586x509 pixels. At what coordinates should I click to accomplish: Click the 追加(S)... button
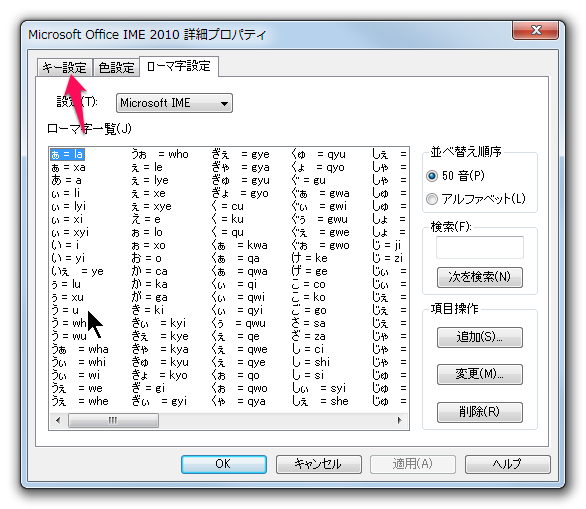(479, 337)
